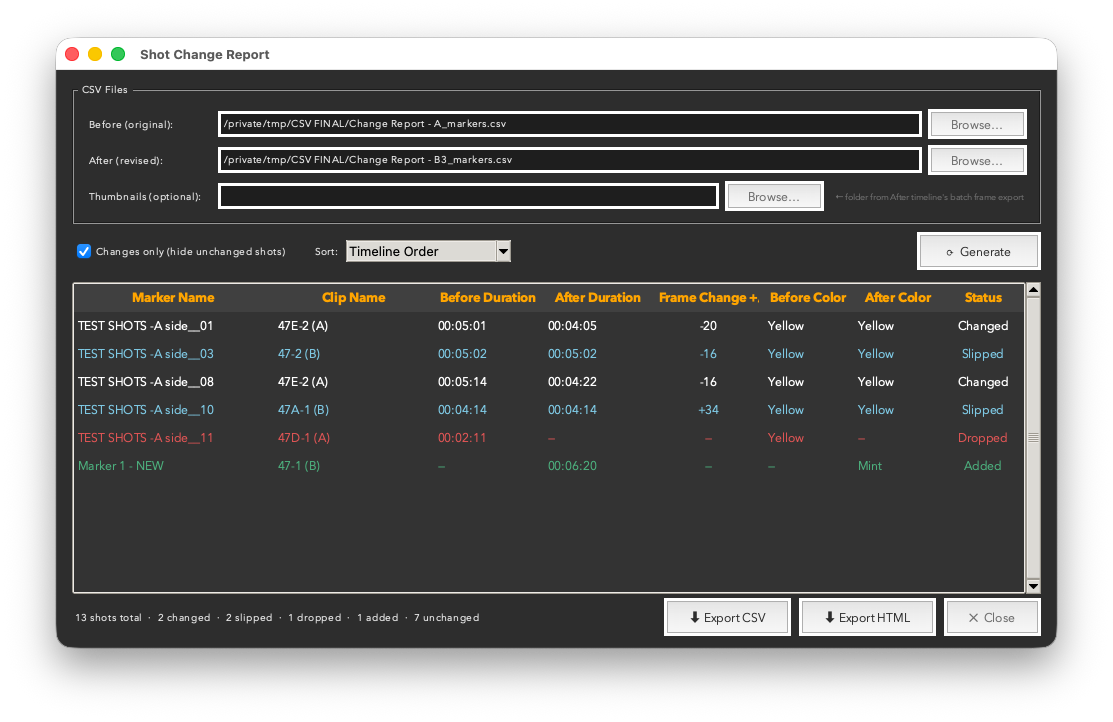The image size is (1113, 722).
Task: Click the table scrollbar up arrow
Action: [x=1034, y=290]
